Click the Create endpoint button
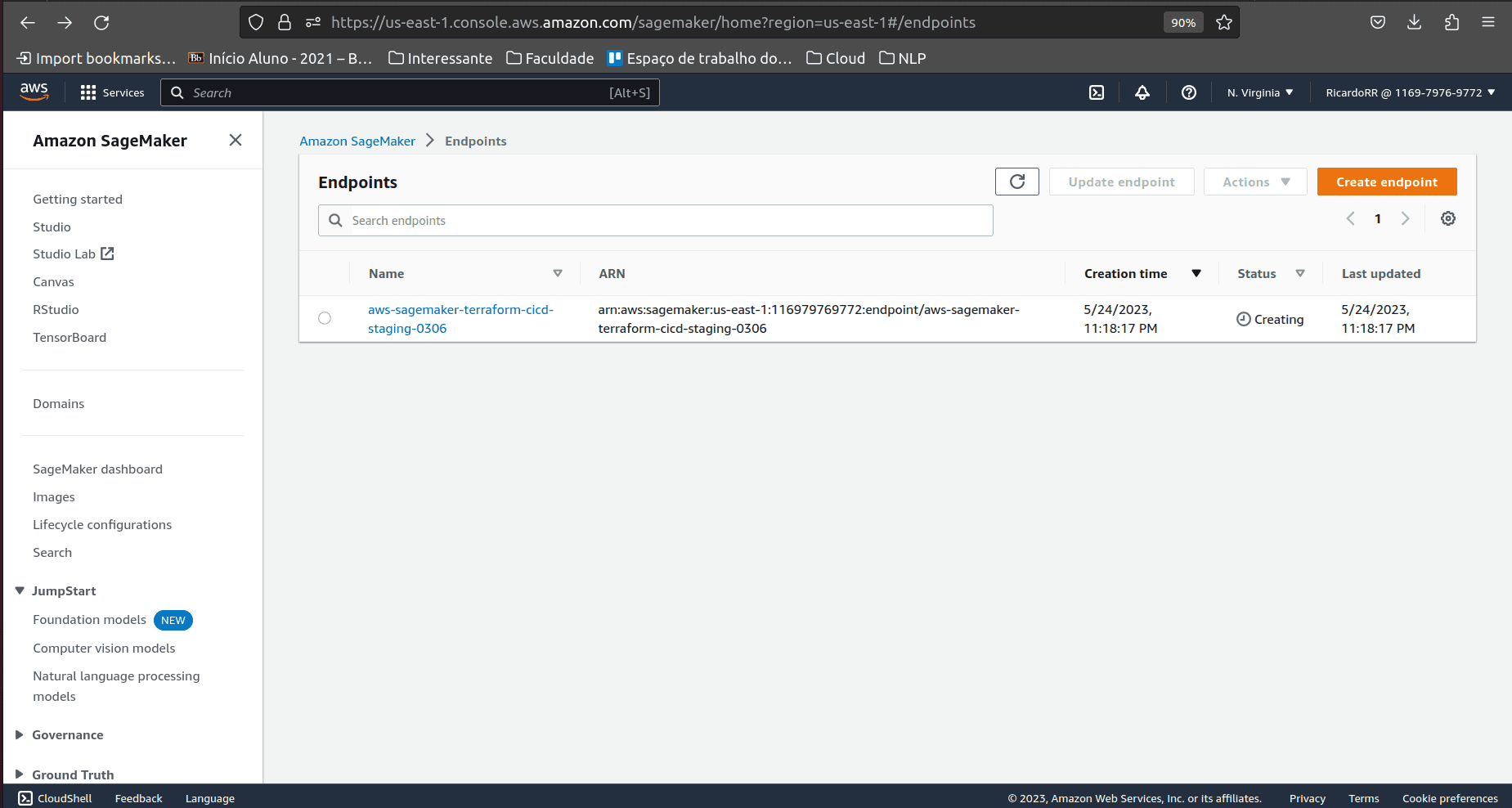Screen dimensions: 1512x808 tap(1386, 182)
